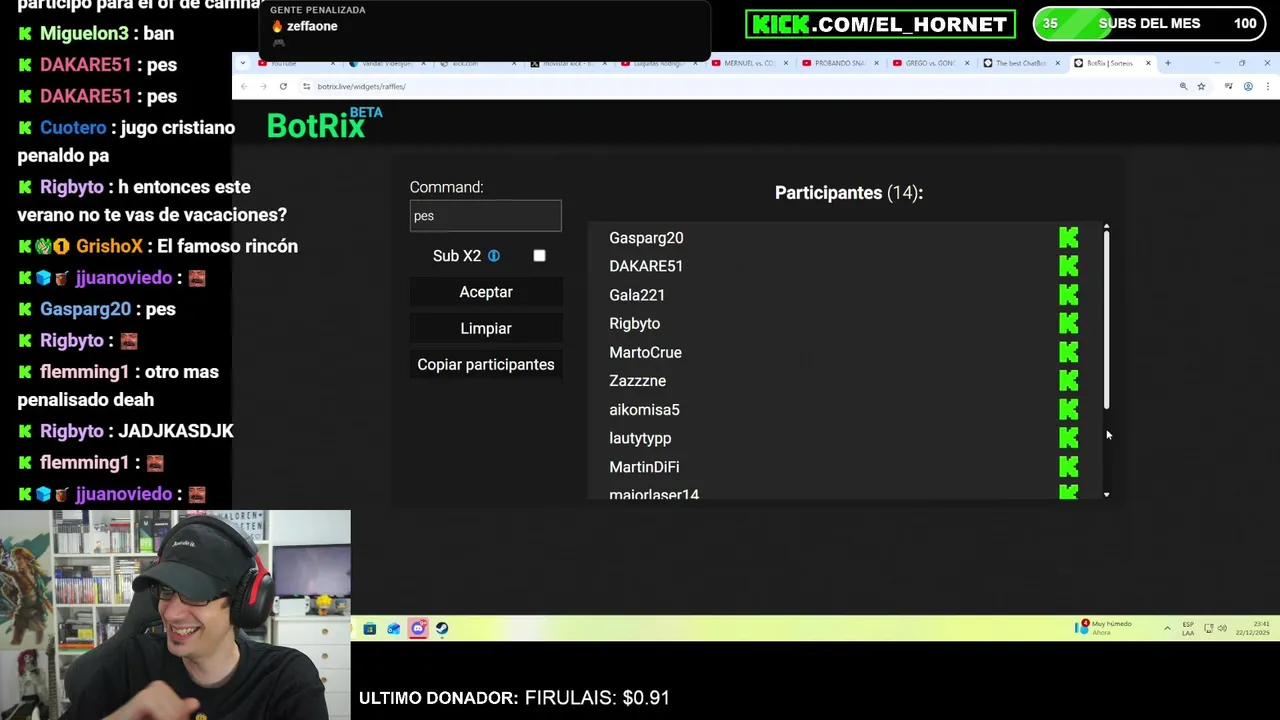Click the Sub X2 info icon
The image size is (1280, 720).
point(493,256)
